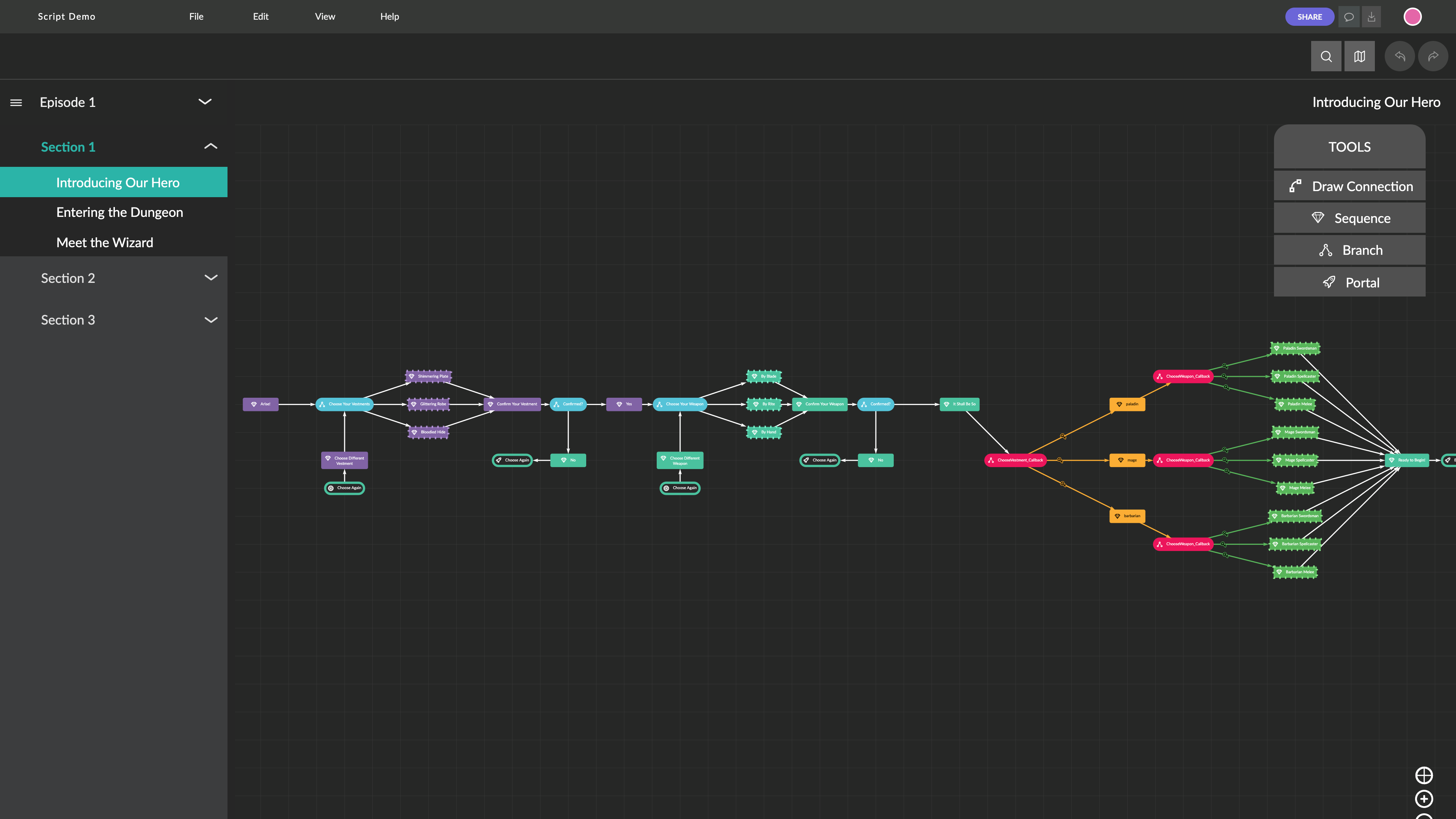This screenshot has height=819, width=1456.
Task: Click the zoom in plus button
Action: pyautogui.click(x=1424, y=799)
